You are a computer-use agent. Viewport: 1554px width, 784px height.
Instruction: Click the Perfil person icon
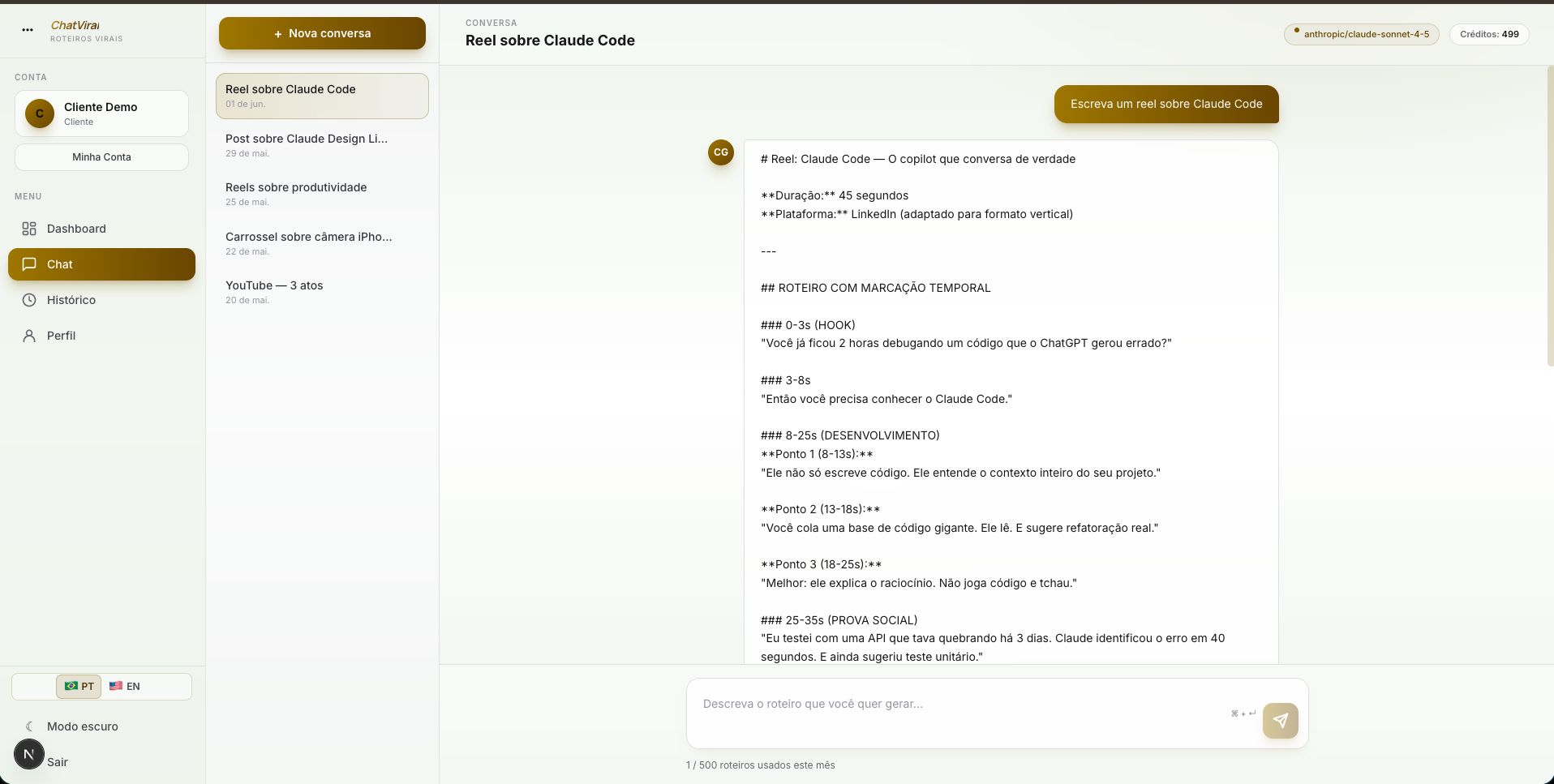[x=29, y=336]
